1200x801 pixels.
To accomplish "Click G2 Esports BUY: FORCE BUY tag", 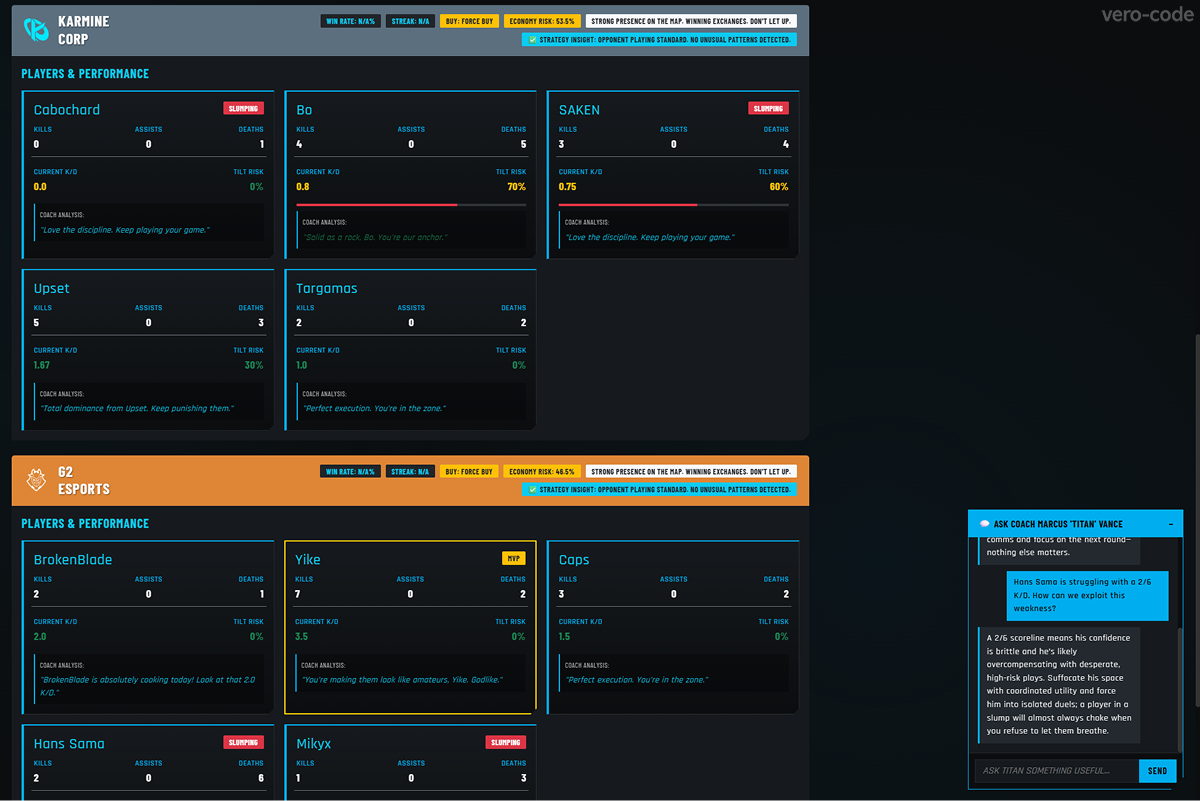I will 469,471.
